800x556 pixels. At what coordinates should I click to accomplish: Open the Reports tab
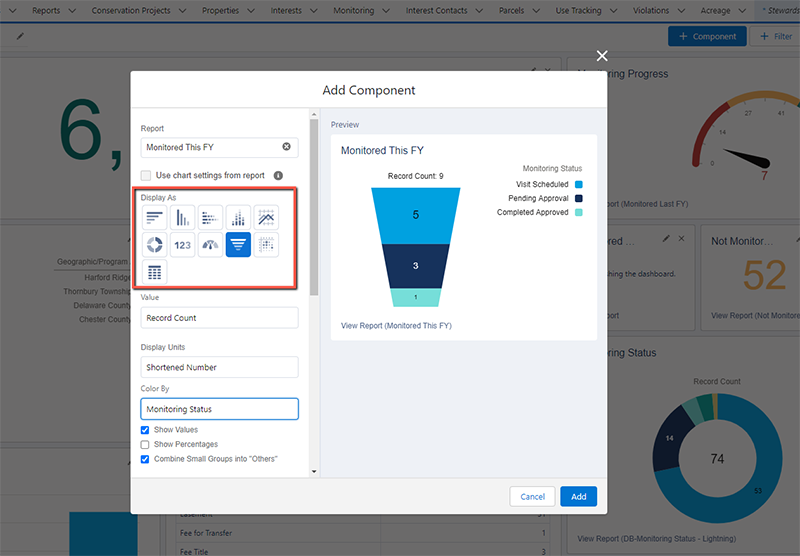pos(46,11)
